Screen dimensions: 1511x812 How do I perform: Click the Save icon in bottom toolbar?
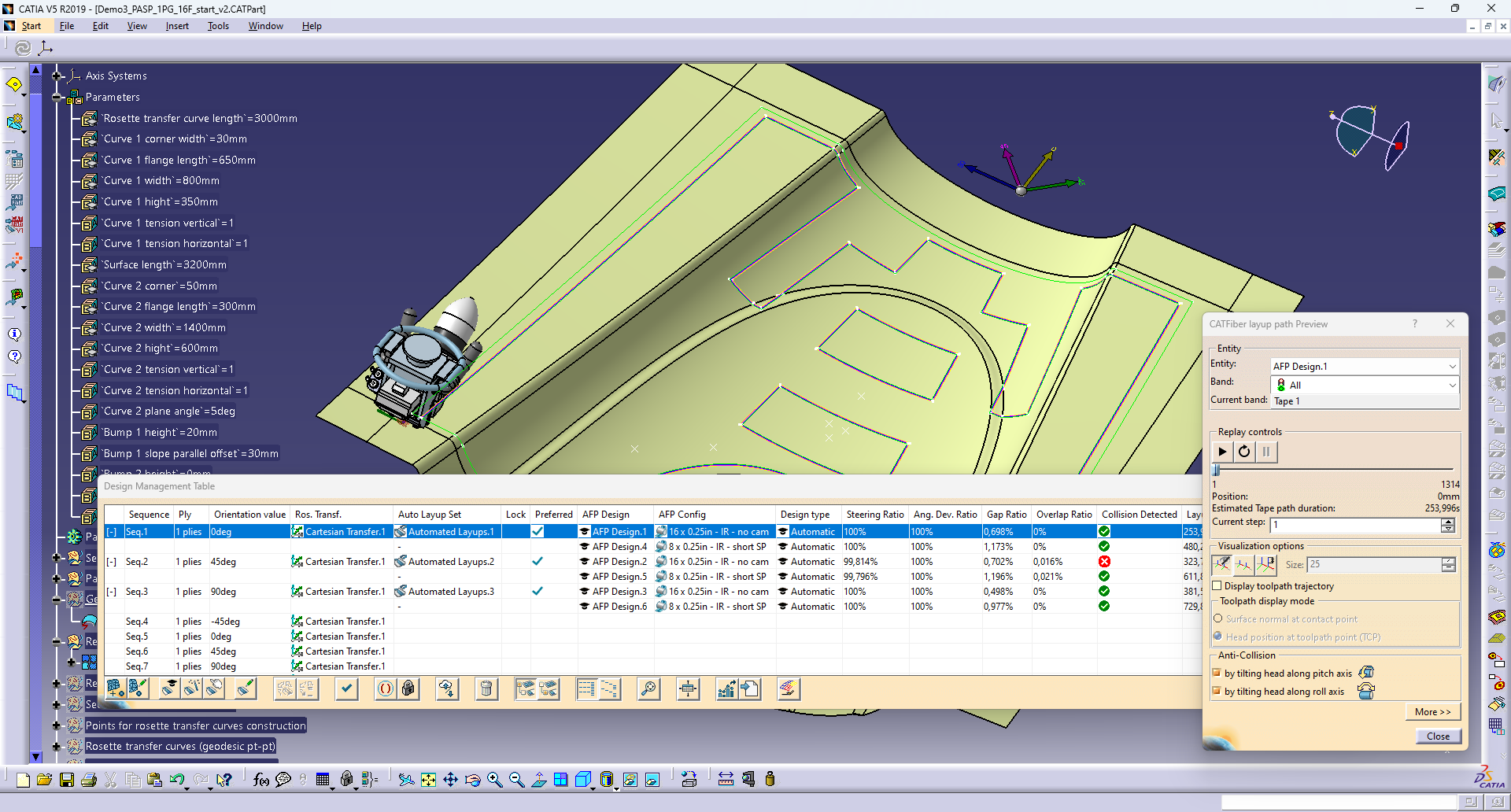(x=67, y=780)
